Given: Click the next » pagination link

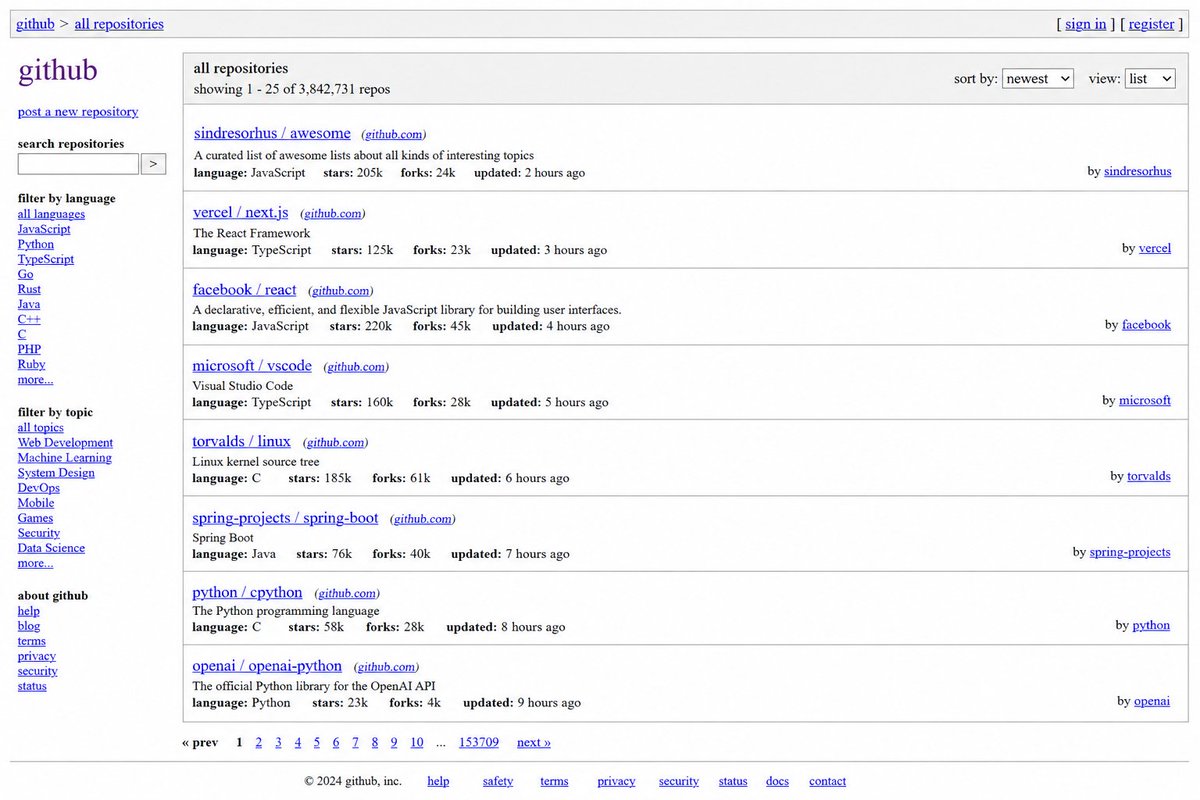Looking at the screenshot, I should [534, 742].
